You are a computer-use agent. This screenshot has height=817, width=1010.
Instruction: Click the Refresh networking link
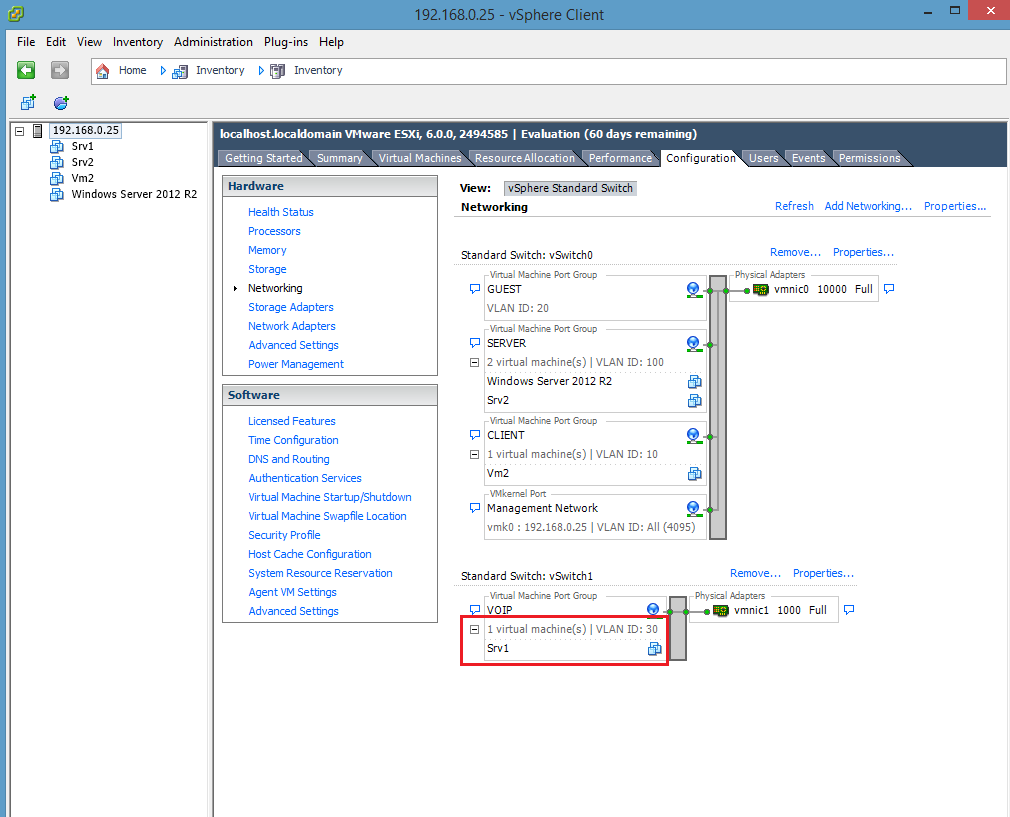tap(794, 206)
